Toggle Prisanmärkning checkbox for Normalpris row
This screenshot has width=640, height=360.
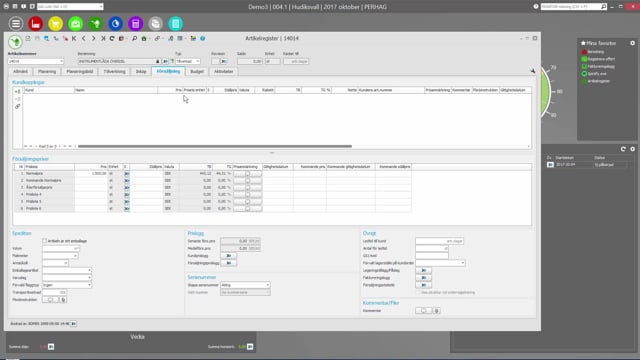click(x=247, y=173)
